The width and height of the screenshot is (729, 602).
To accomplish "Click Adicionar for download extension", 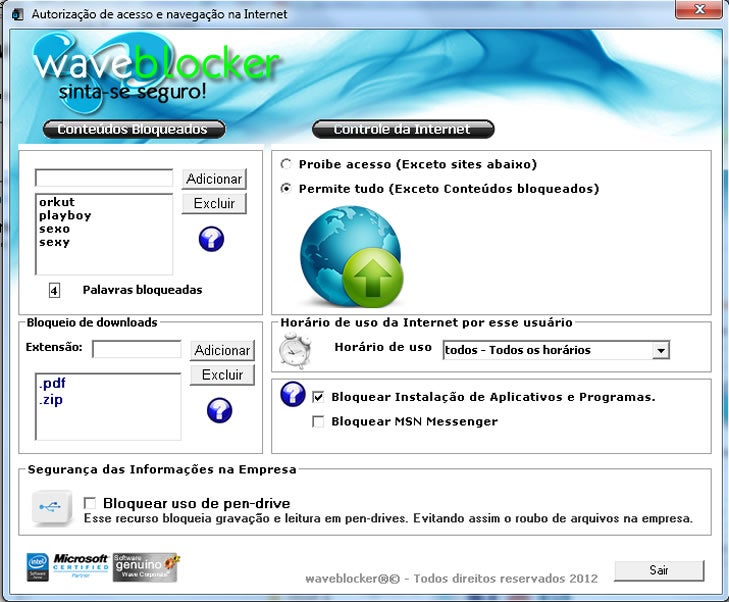I will click(x=222, y=350).
